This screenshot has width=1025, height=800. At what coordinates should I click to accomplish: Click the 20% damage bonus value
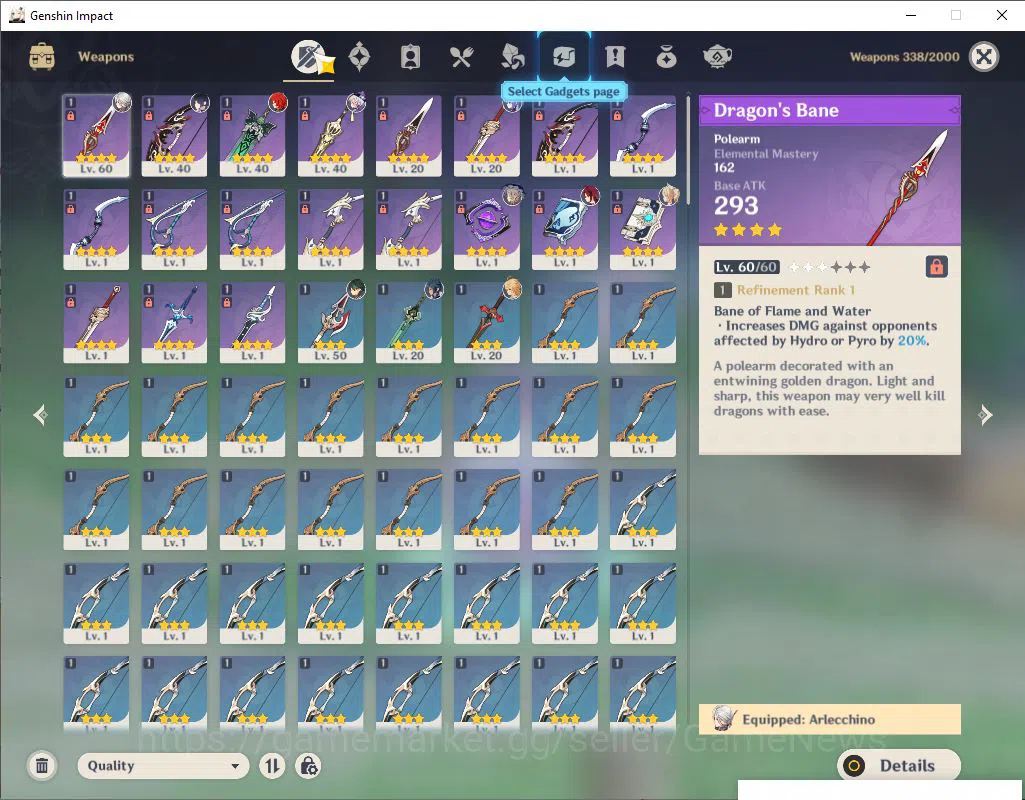click(911, 341)
